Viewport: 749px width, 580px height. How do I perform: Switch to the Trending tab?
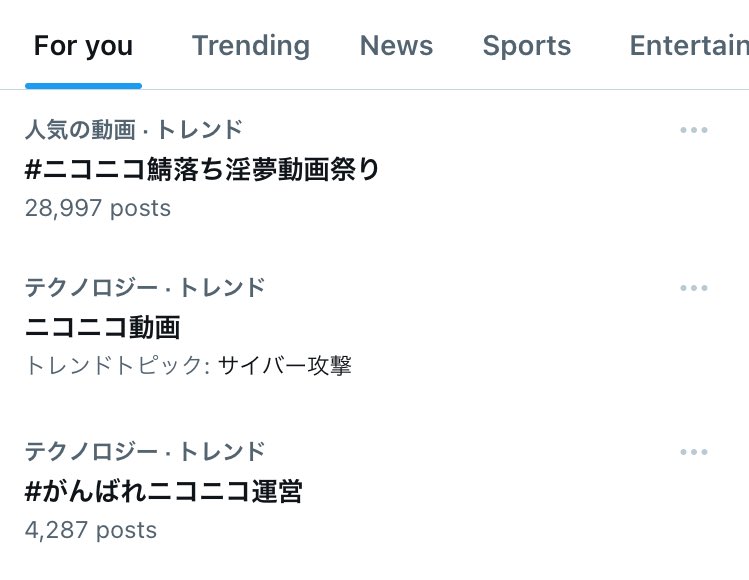click(x=251, y=46)
